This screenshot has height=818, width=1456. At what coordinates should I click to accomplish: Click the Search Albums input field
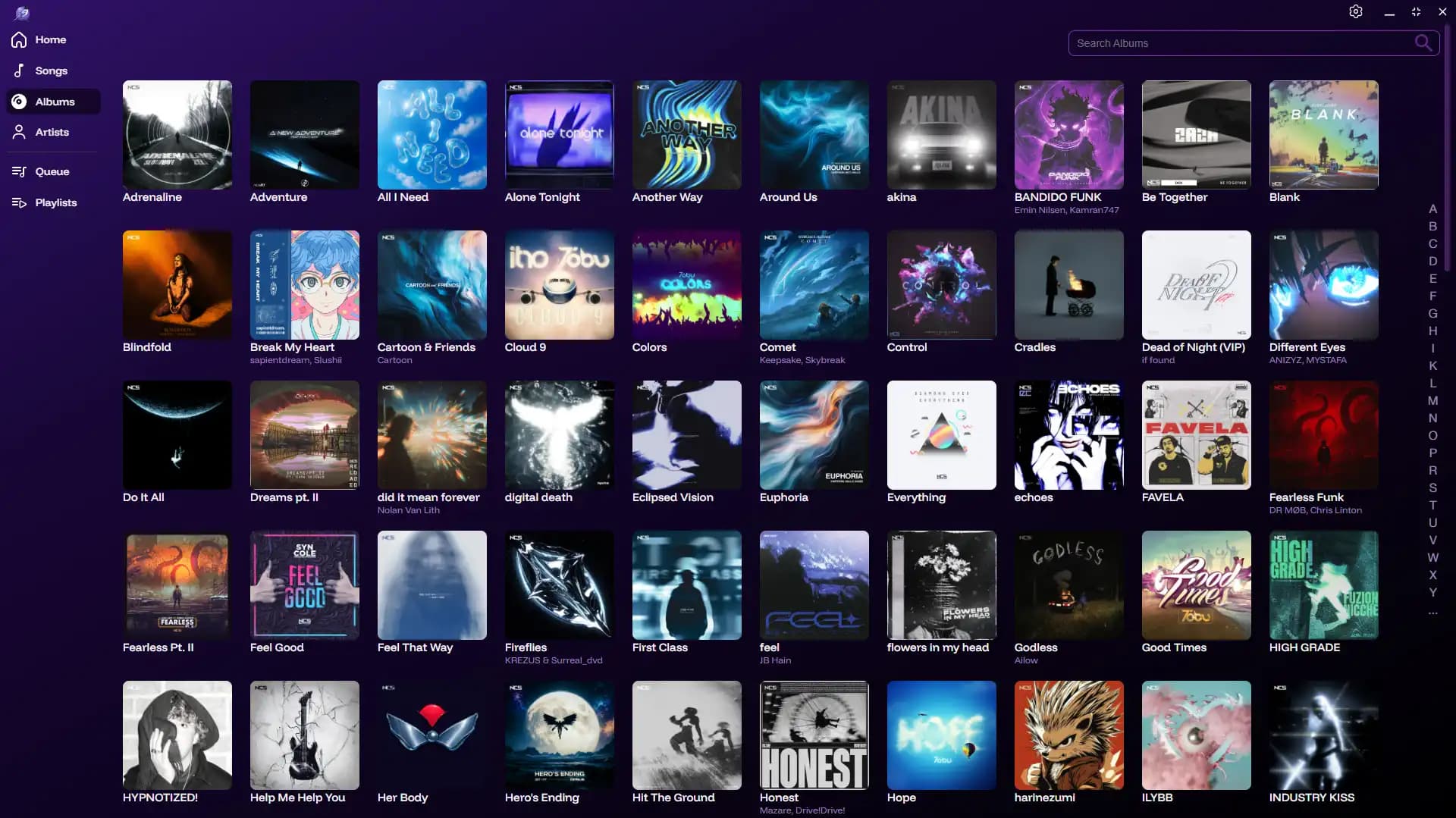click(x=1228, y=43)
